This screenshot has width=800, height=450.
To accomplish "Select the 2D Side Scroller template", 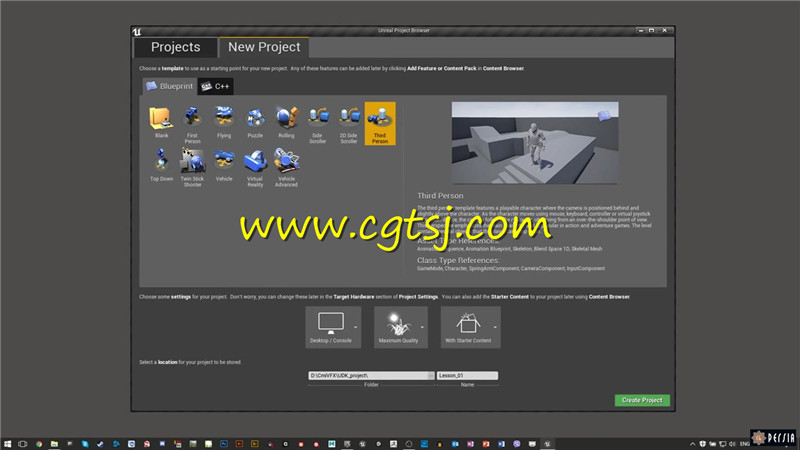I will tap(348, 124).
